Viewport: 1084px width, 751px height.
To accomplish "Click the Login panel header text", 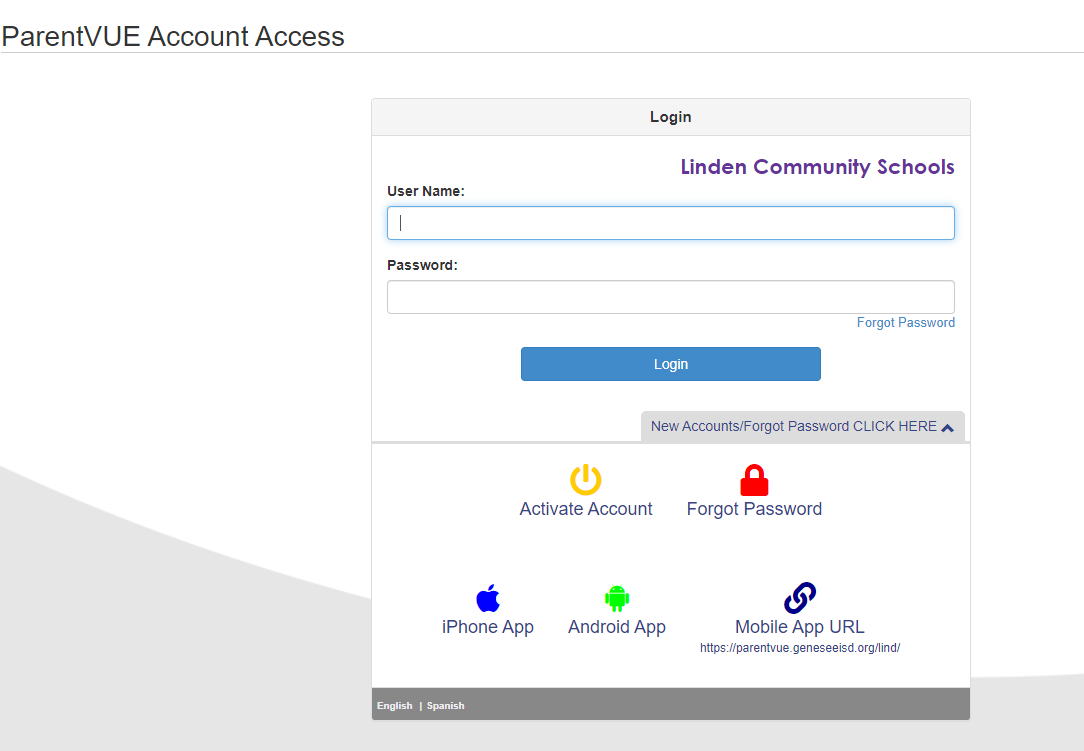I will click(671, 117).
